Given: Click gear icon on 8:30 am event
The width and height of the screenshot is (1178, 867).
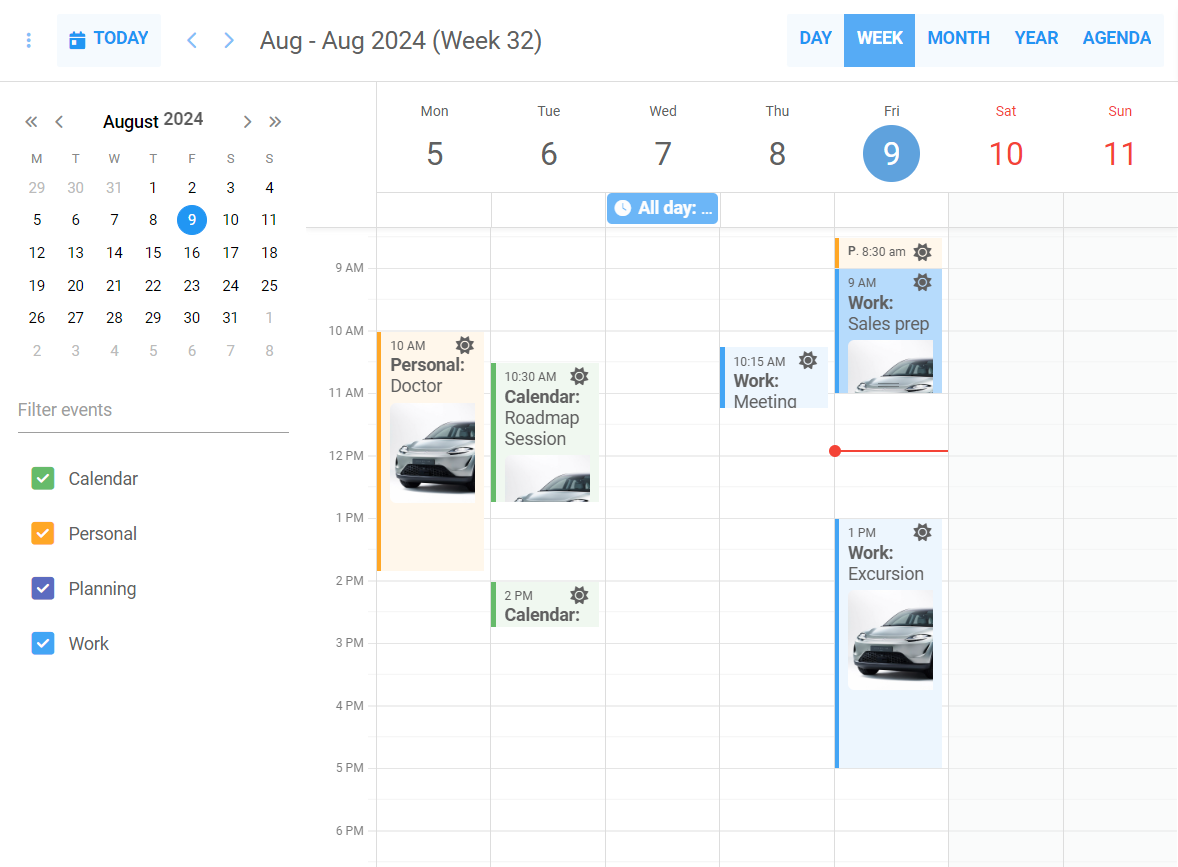Looking at the screenshot, I should [922, 252].
